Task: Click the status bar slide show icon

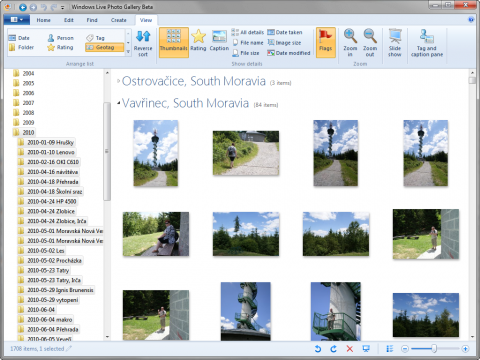Action: pos(366,349)
